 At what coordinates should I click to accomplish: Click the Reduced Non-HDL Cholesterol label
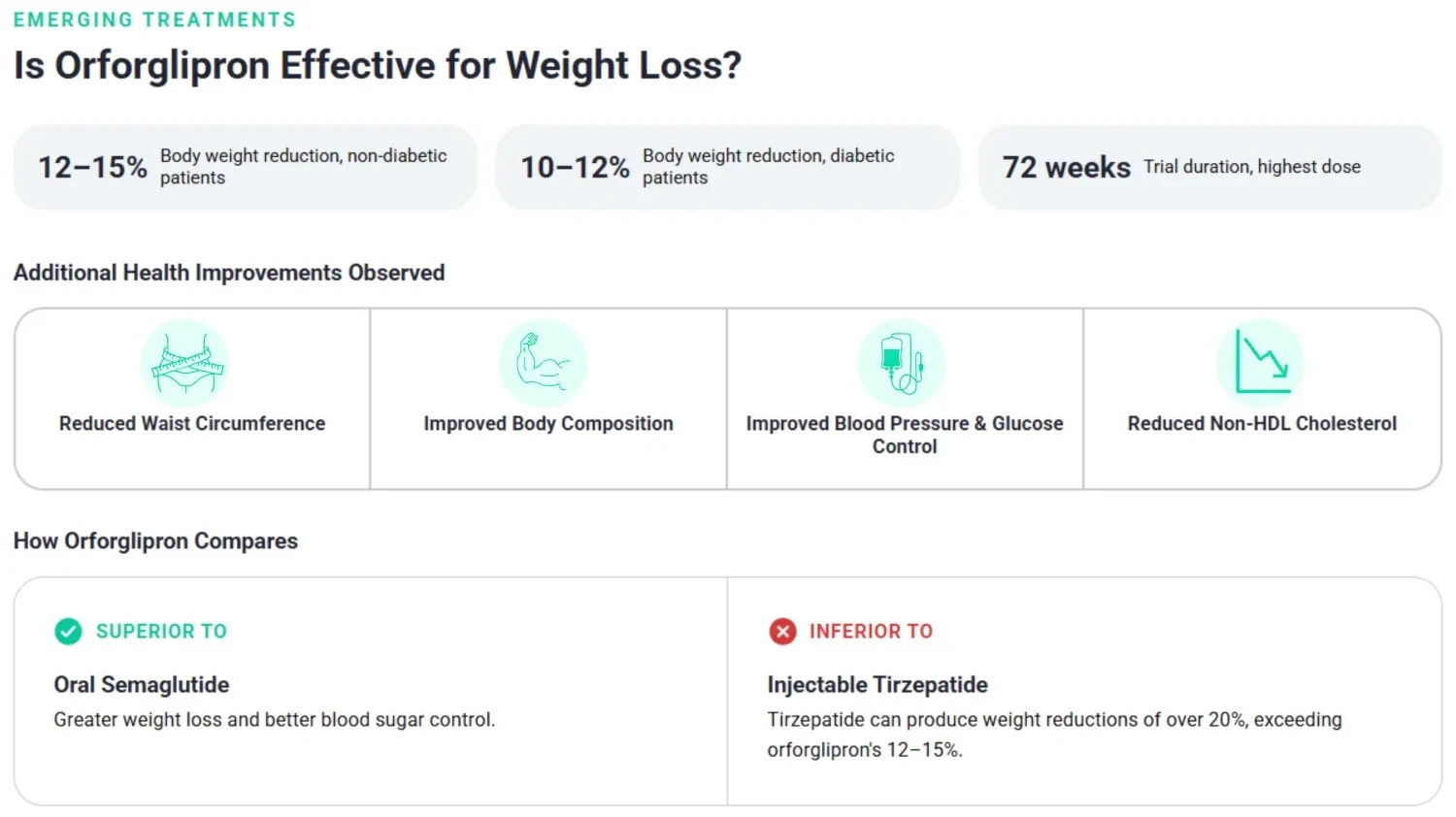(x=1262, y=424)
